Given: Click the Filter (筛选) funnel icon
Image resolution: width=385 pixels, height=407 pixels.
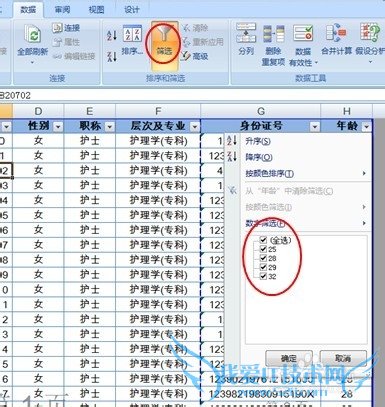Looking at the screenshot, I should point(164,34).
